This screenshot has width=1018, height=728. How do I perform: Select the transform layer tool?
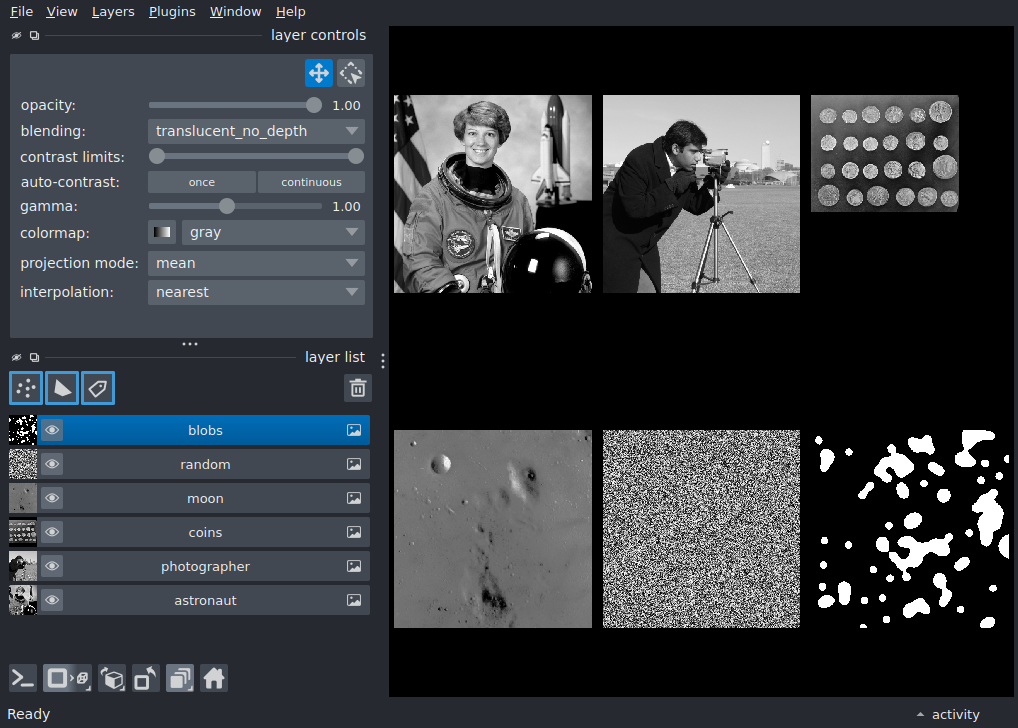tap(351, 73)
